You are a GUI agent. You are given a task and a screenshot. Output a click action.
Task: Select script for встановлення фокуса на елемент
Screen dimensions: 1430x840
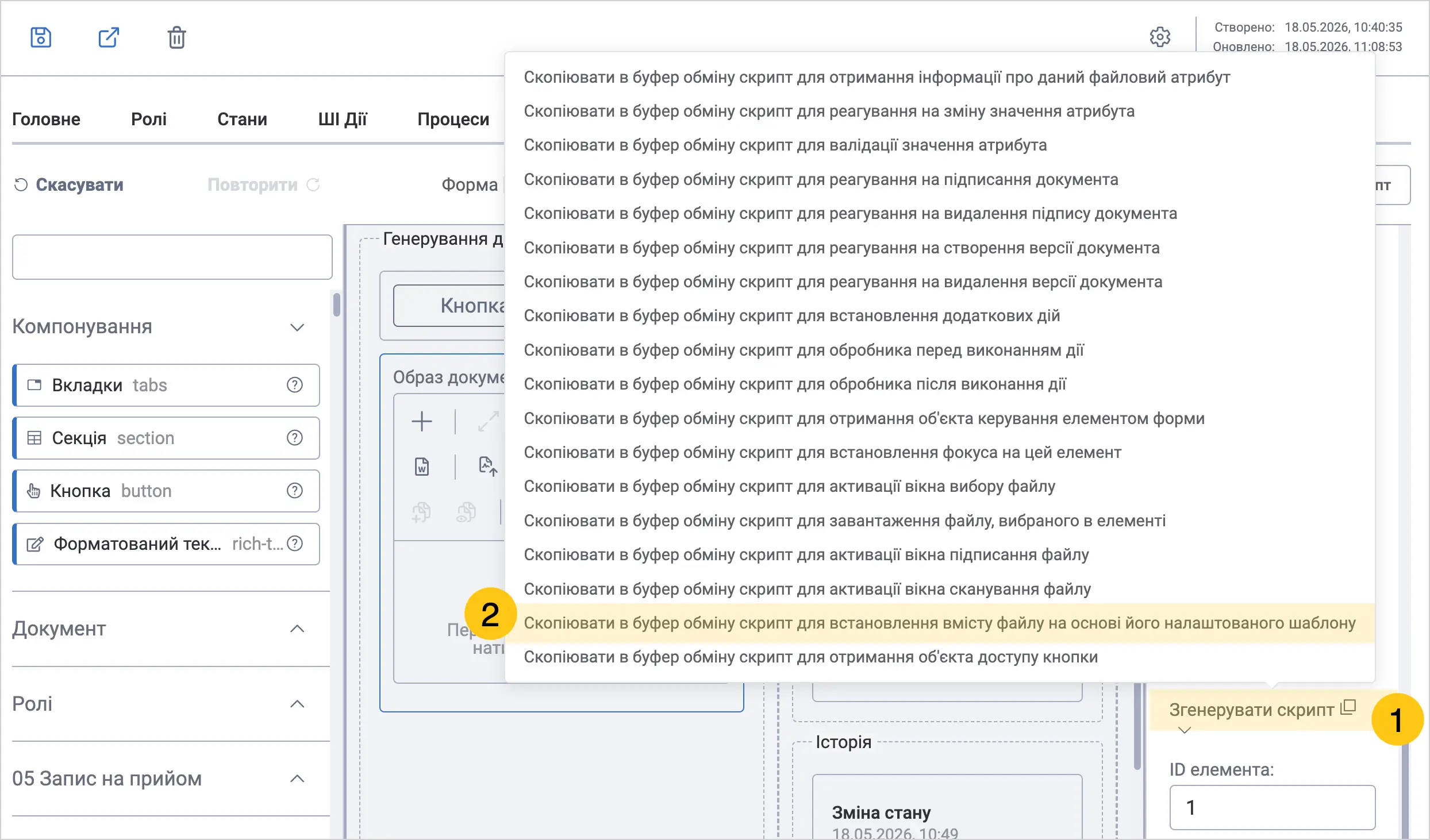point(940,452)
